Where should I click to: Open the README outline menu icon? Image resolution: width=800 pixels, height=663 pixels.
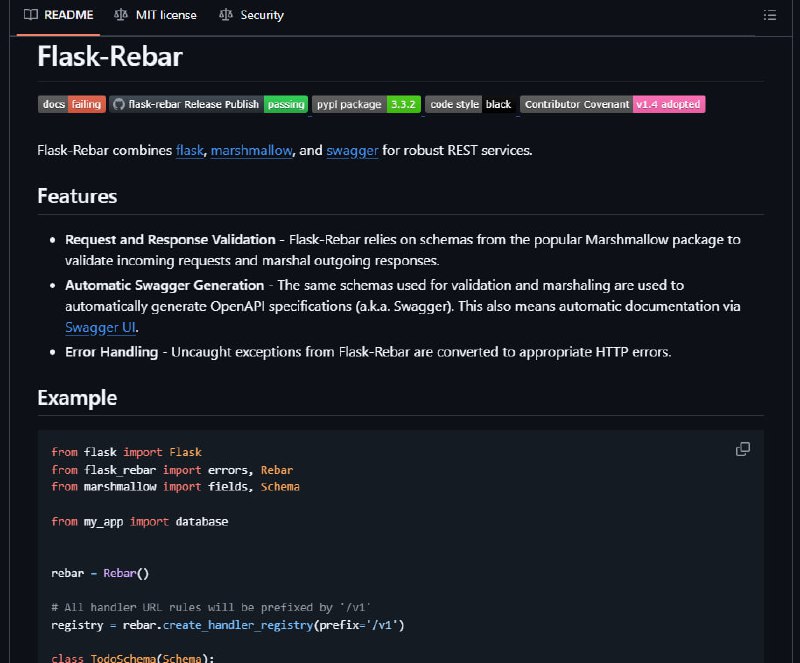point(770,15)
